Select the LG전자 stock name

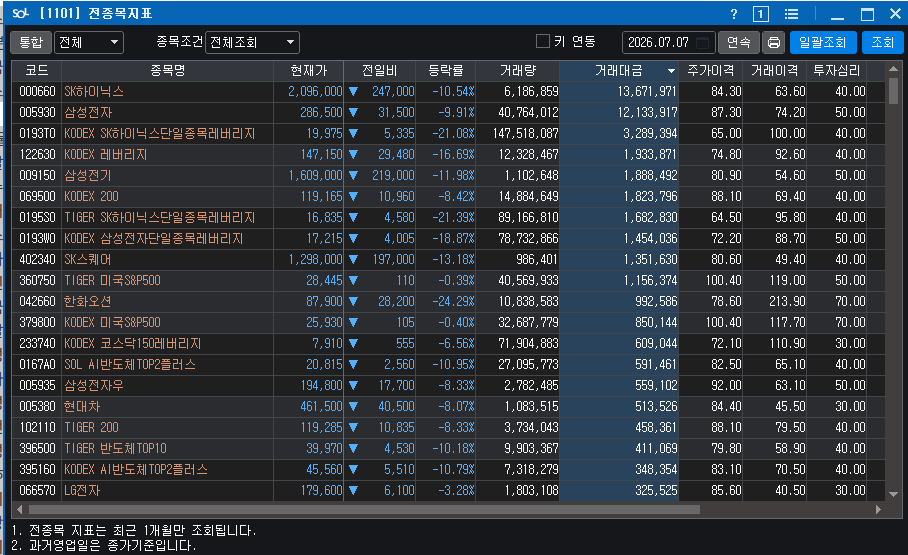(82, 490)
